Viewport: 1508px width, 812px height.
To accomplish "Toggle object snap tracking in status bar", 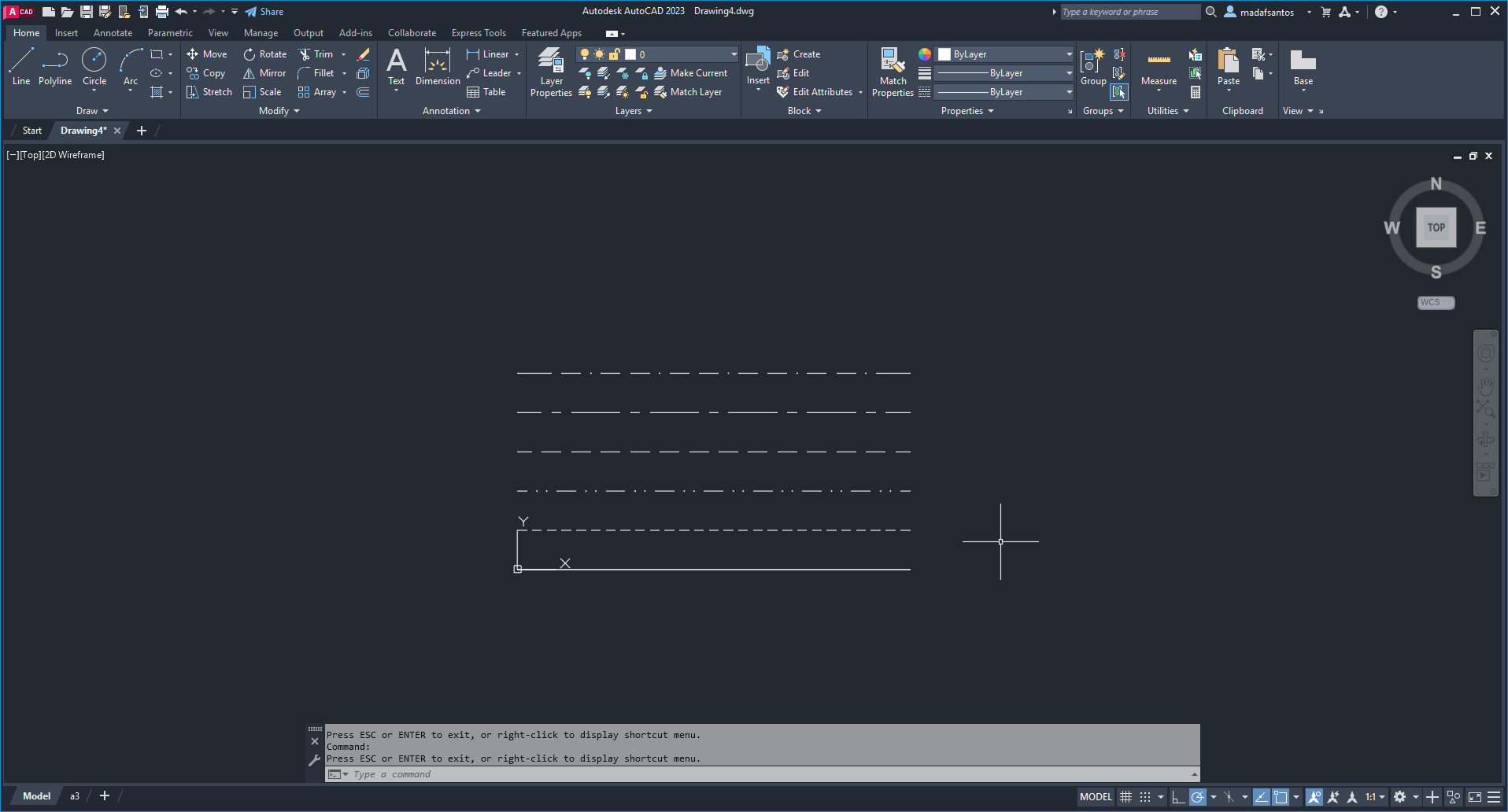I will tap(1261, 797).
